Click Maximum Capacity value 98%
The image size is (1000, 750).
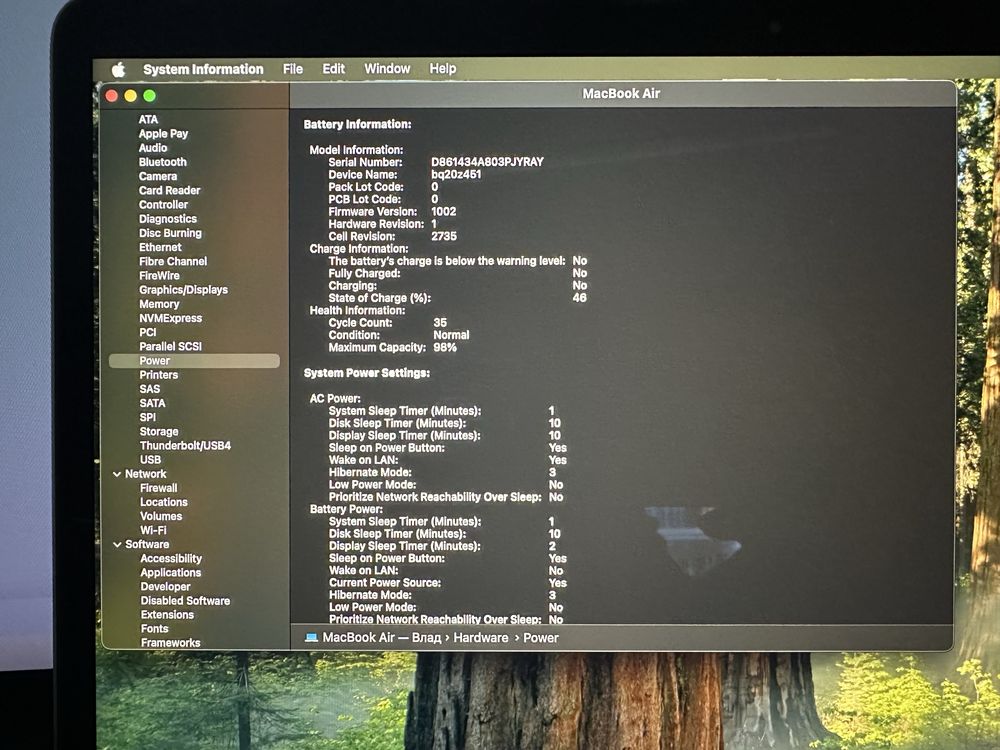[x=445, y=348]
